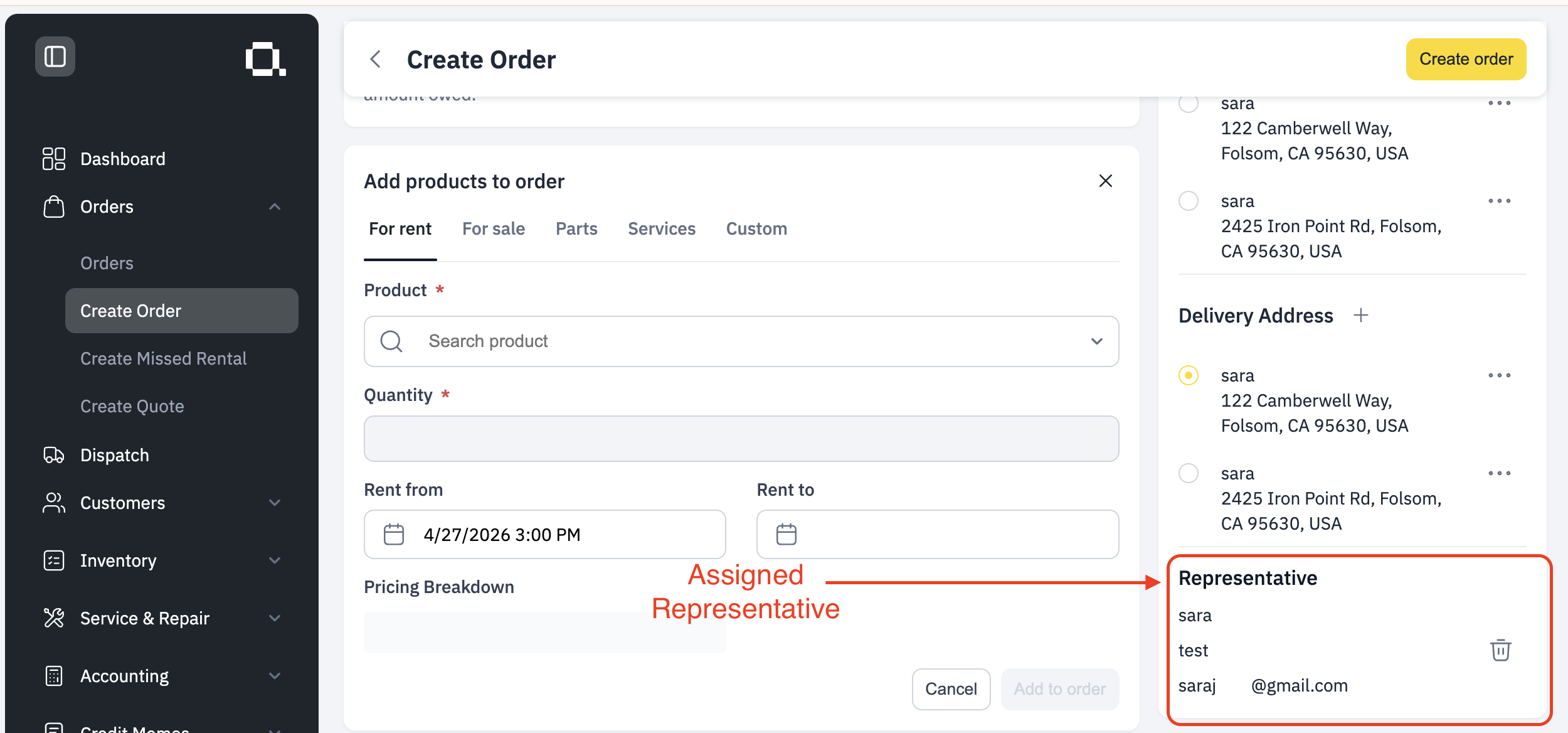1568x733 pixels.
Task: Expand the Customers sidebar menu
Action: (275, 503)
